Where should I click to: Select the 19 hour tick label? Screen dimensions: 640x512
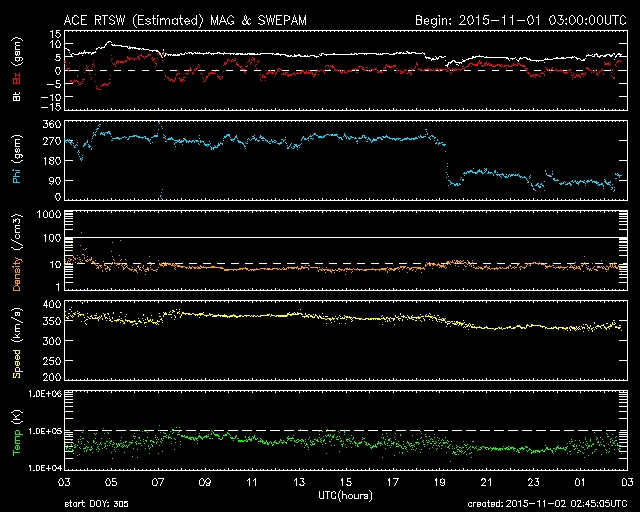440,482
